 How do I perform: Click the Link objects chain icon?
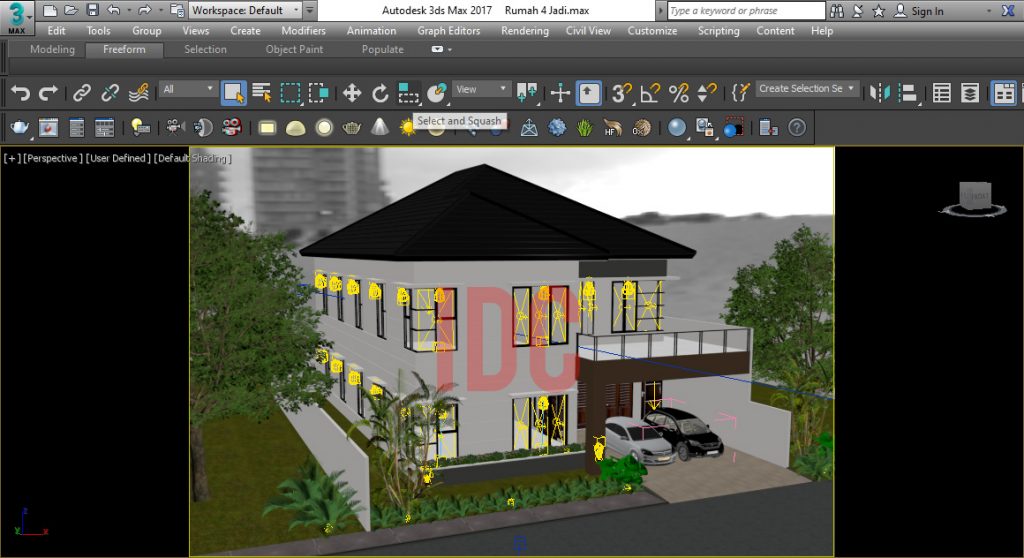82,93
